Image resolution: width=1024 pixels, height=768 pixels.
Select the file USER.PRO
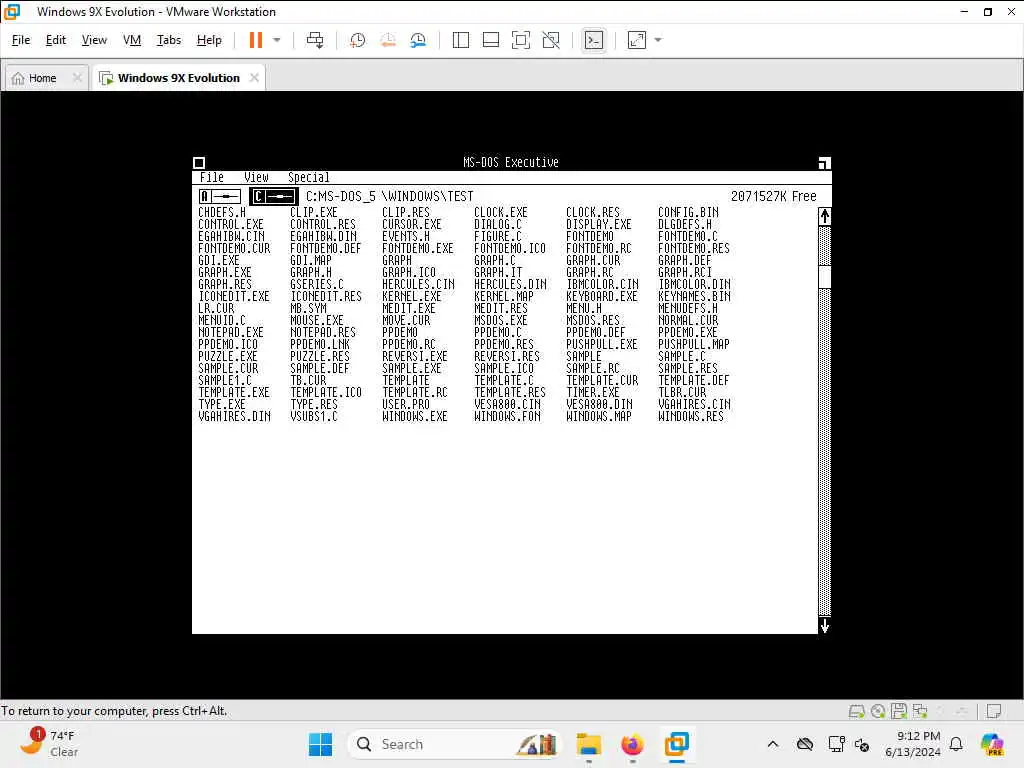pyautogui.click(x=406, y=404)
